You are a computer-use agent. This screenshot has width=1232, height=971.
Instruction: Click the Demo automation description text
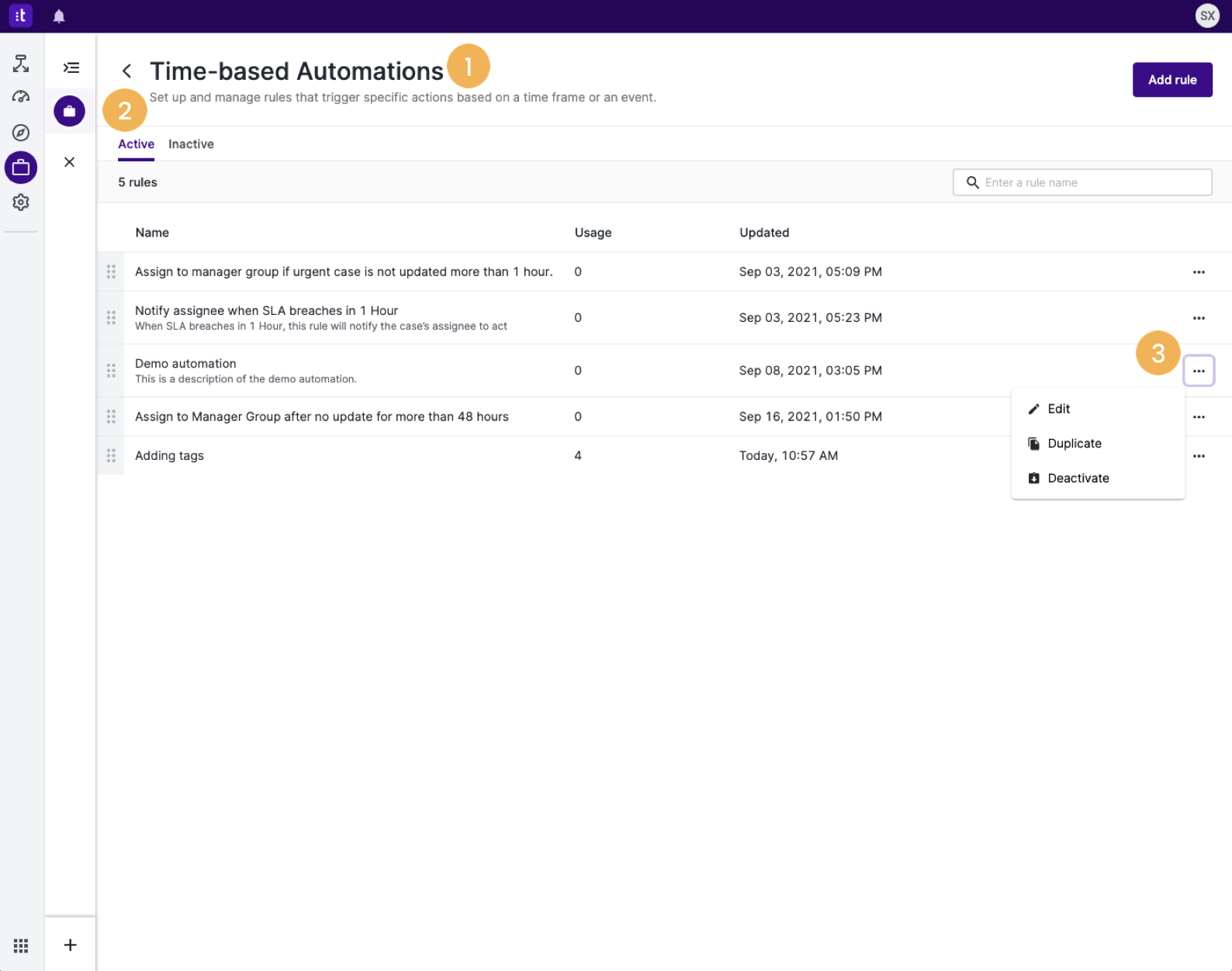[246, 379]
